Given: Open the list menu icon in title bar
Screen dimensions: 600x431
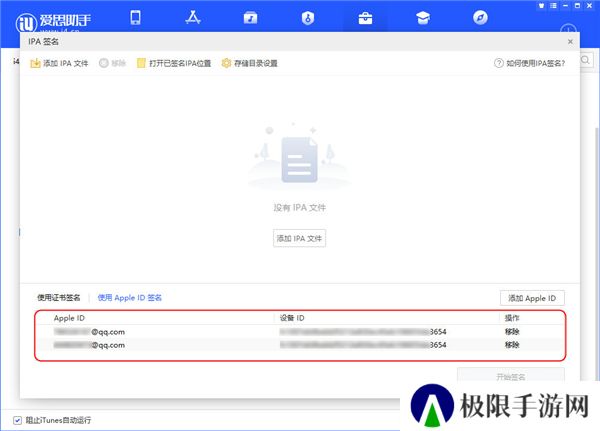Looking at the screenshot, I should tap(553, 6).
